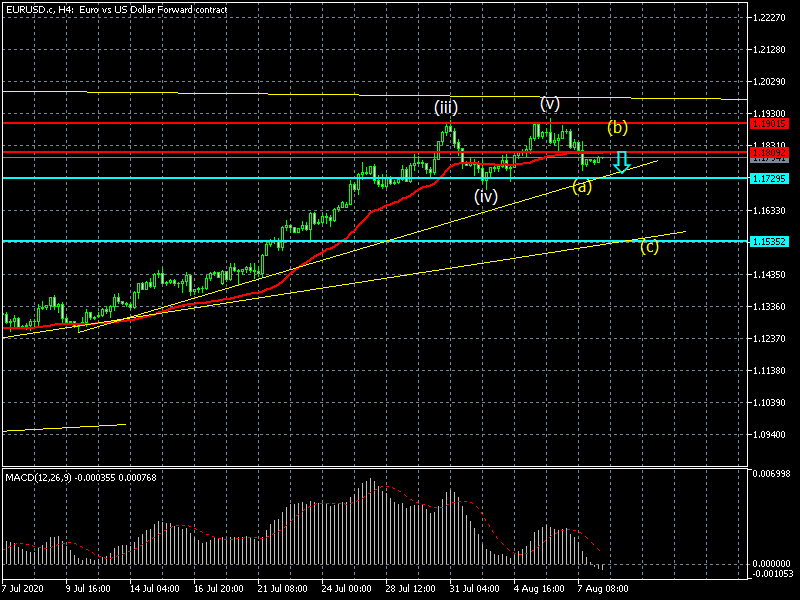Click the yellow (c) target label
800x600 pixels.
pos(649,247)
